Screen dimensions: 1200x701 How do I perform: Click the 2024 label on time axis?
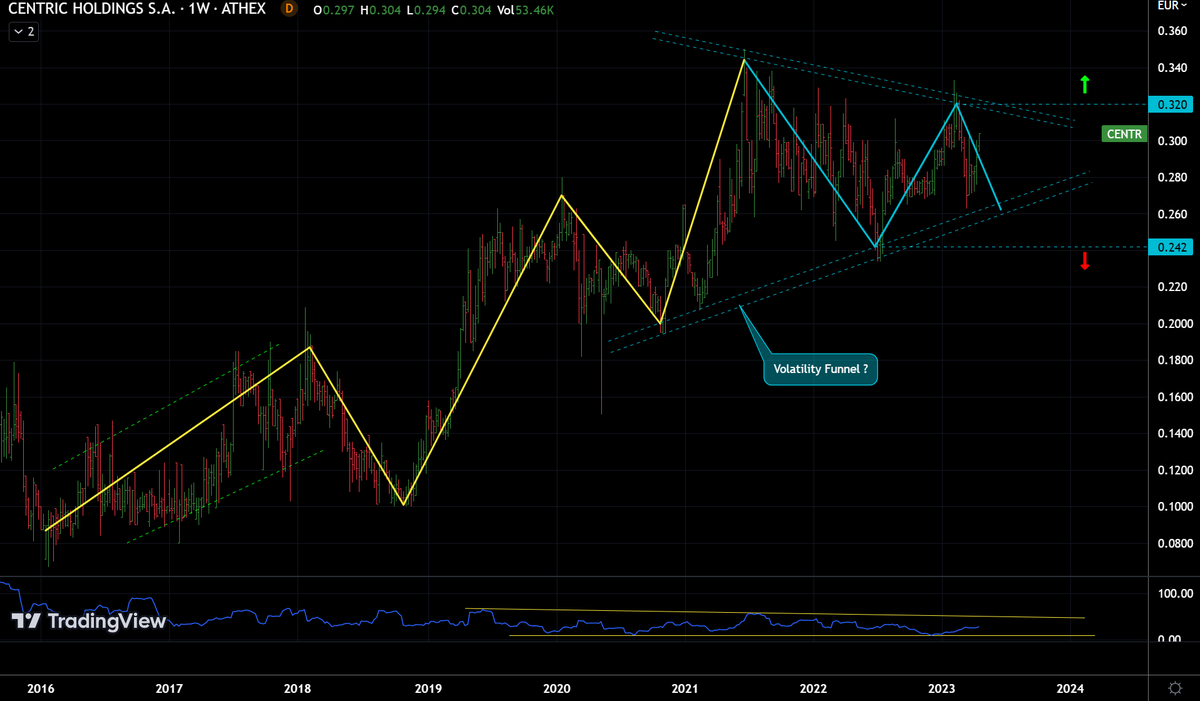(x=1071, y=688)
